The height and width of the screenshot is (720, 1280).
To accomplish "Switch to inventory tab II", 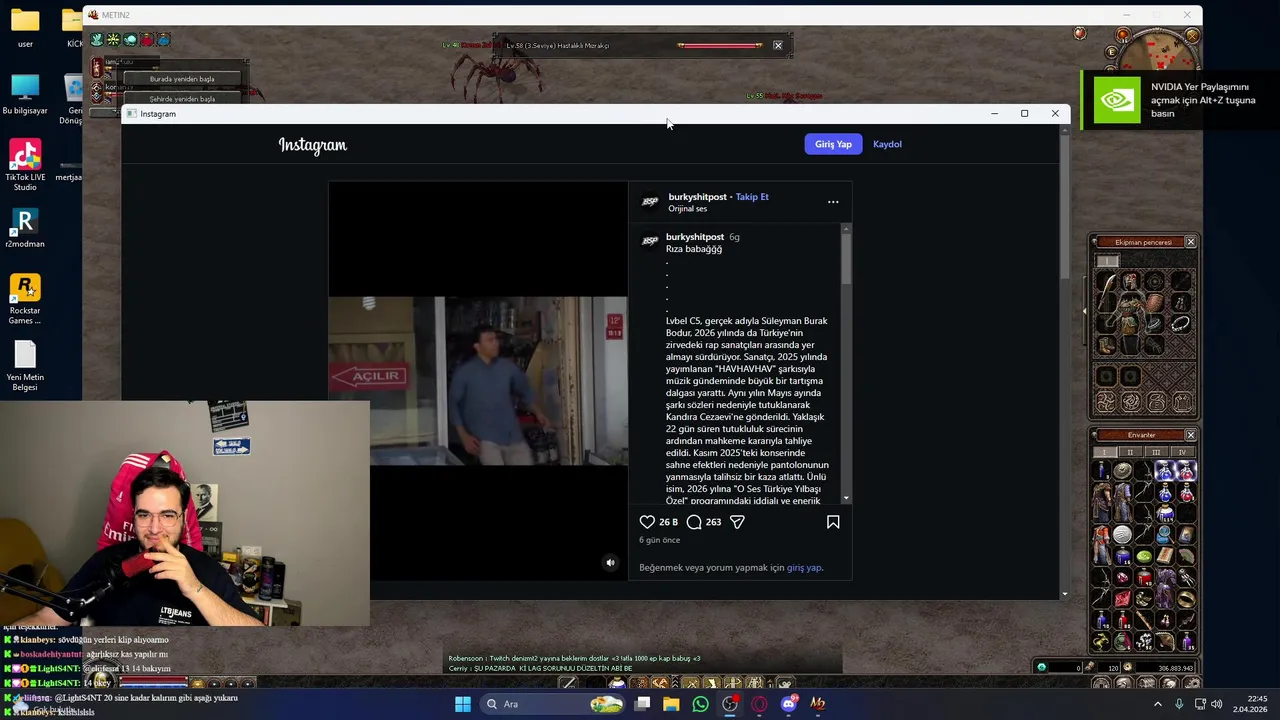I will 1130,452.
